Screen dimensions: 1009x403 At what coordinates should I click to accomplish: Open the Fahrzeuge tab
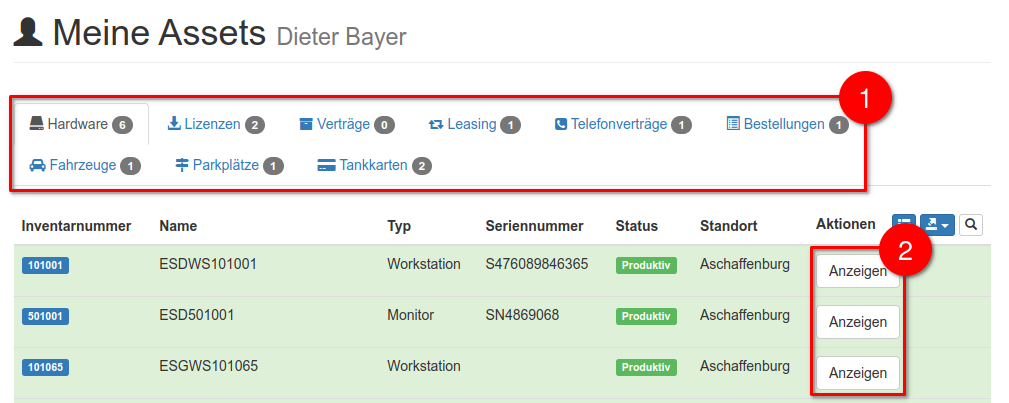pyautogui.click(x=85, y=166)
